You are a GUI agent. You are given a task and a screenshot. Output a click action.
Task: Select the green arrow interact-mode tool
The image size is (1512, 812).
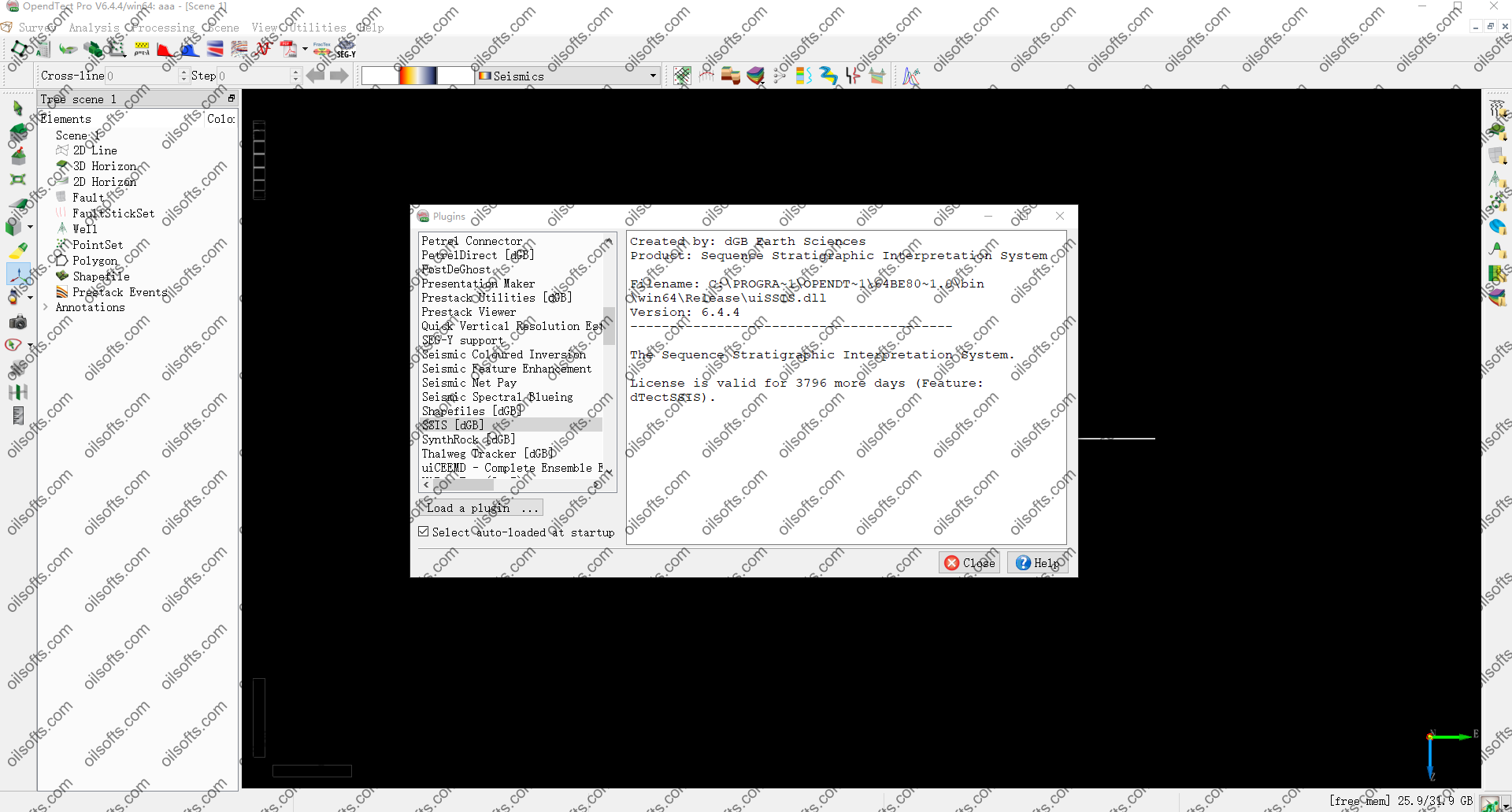[17, 108]
